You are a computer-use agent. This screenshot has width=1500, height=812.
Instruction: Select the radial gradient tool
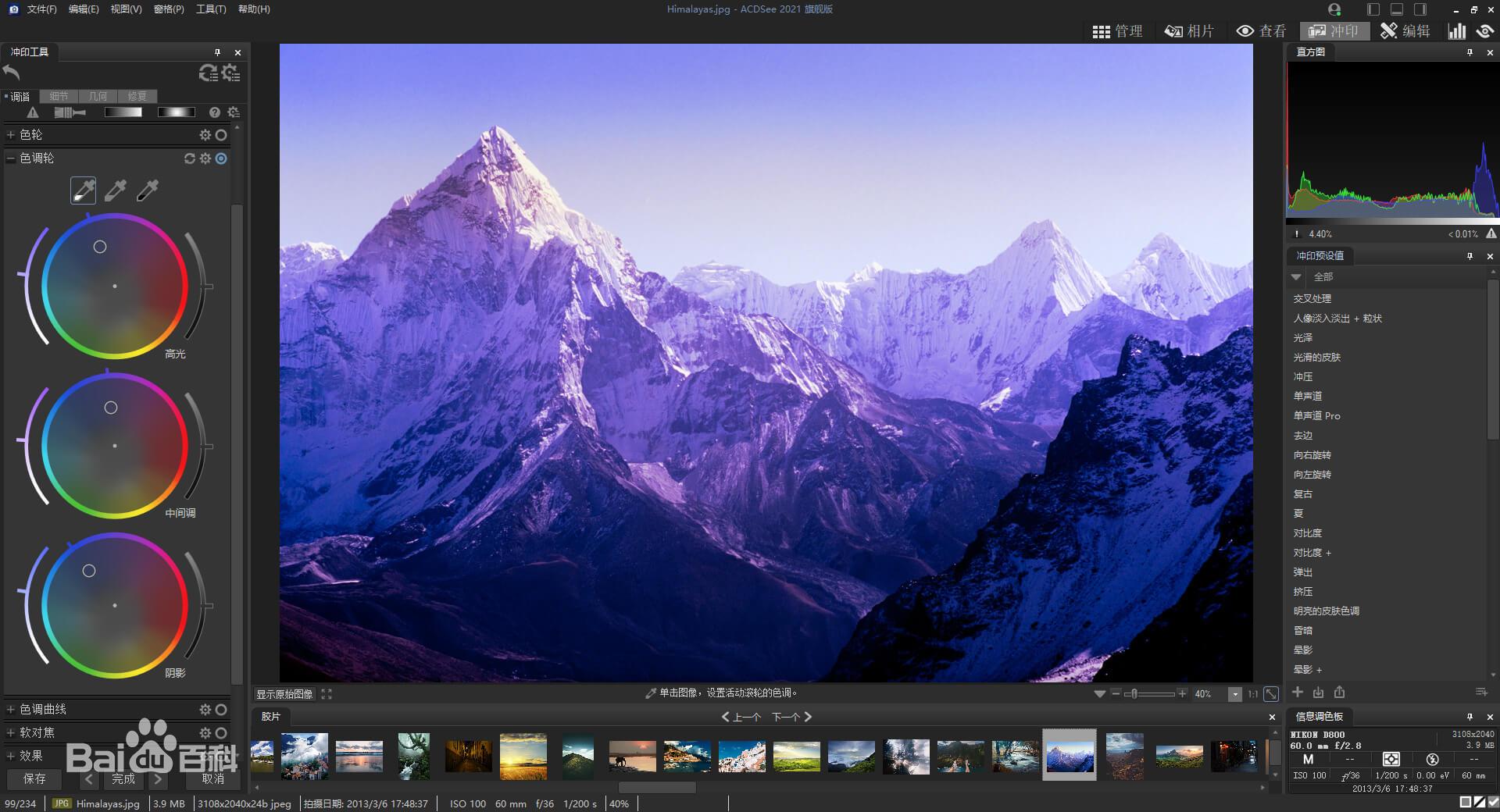[177, 112]
